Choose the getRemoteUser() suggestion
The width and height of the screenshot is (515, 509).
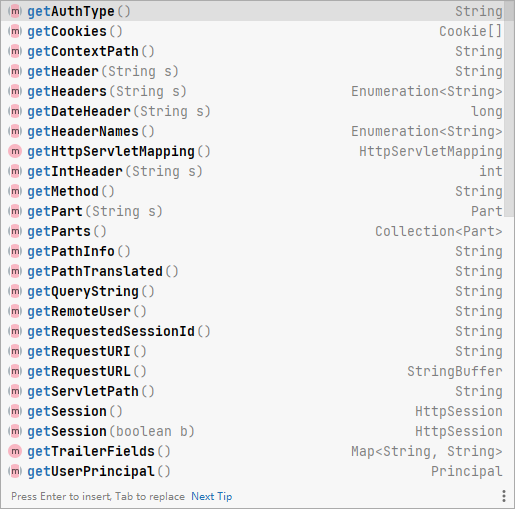click(x=253, y=311)
